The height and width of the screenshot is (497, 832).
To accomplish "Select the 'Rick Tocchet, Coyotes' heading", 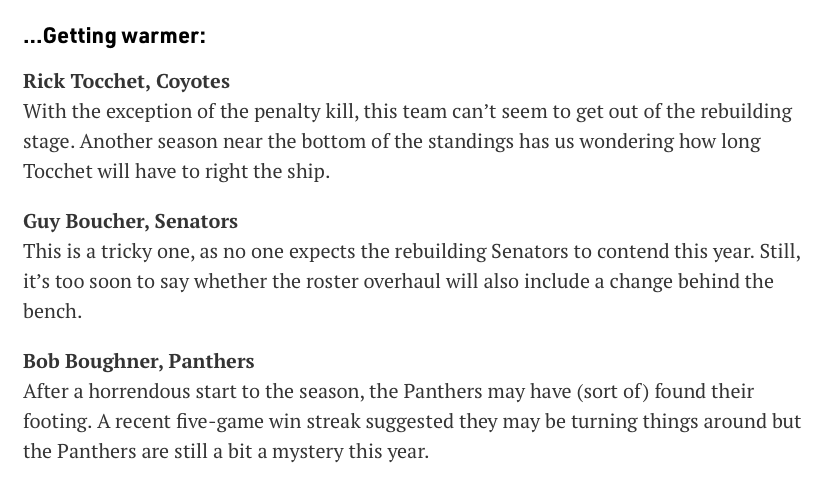I will (x=126, y=81).
